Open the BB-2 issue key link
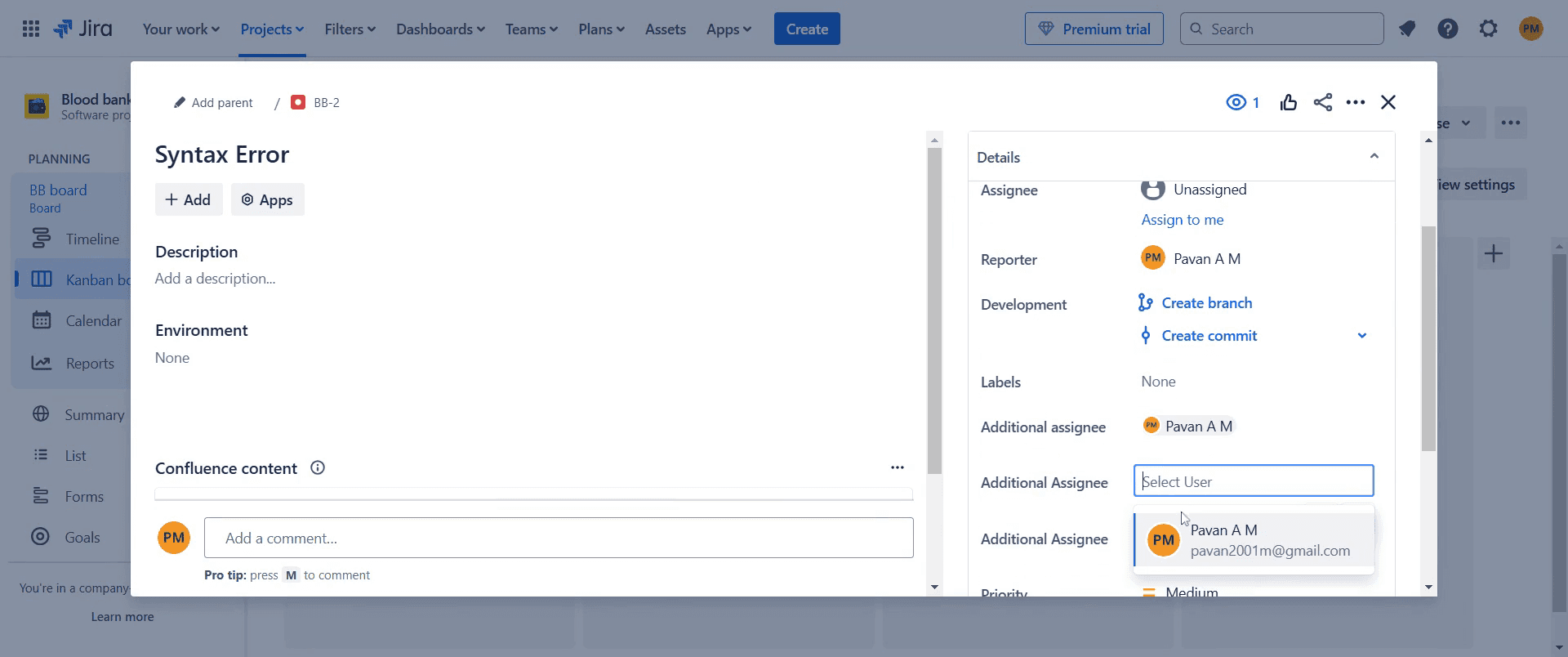Image resolution: width=1568 pixels, height=657 pixels. click(327, 102)
